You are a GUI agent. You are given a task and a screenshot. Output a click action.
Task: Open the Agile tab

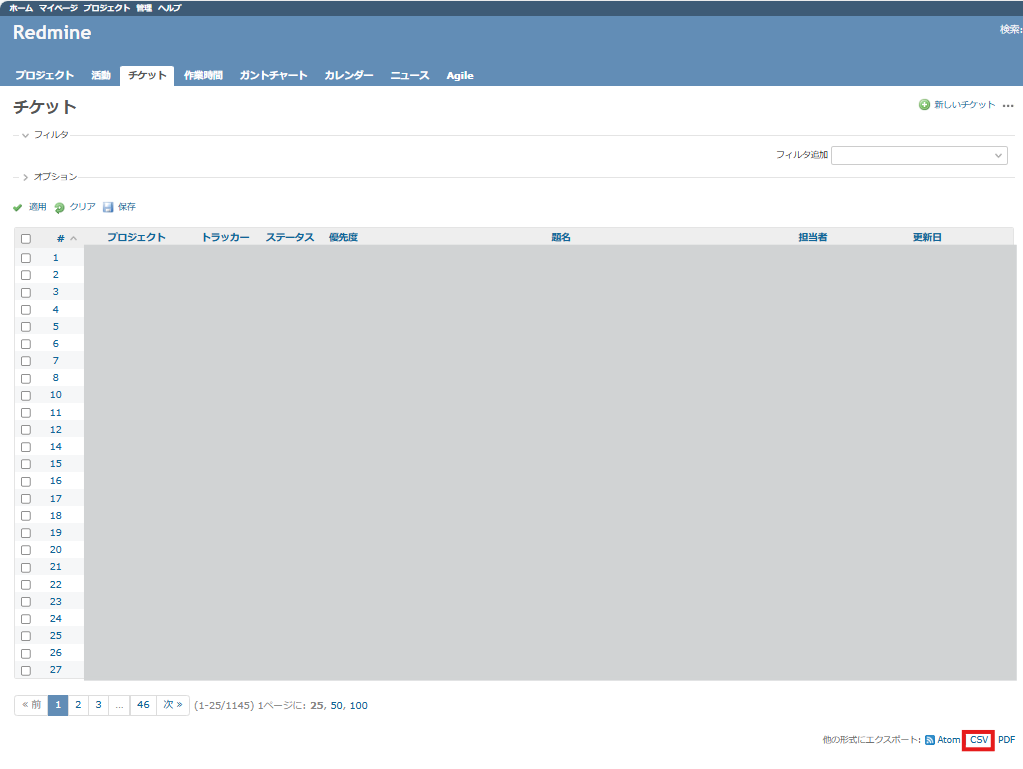tap(460, 74)
